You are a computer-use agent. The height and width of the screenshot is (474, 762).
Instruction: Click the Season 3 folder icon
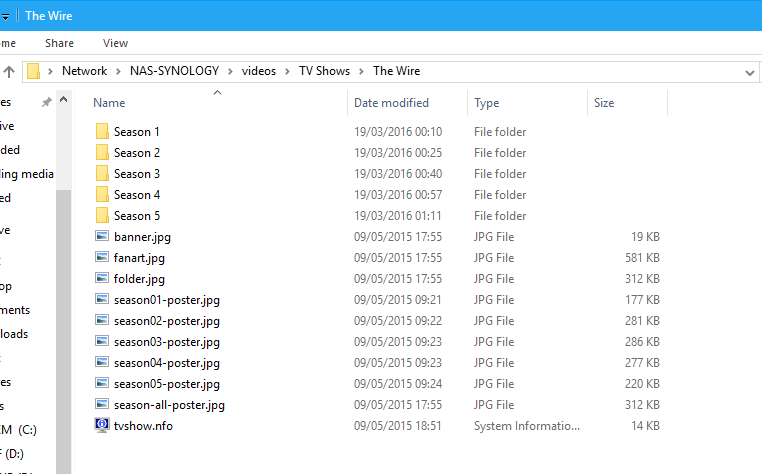click(x=102, y=173)
